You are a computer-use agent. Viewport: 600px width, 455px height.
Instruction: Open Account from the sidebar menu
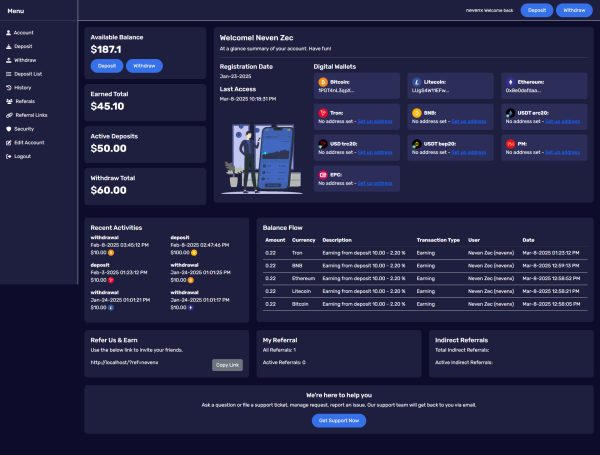[23, 33]
